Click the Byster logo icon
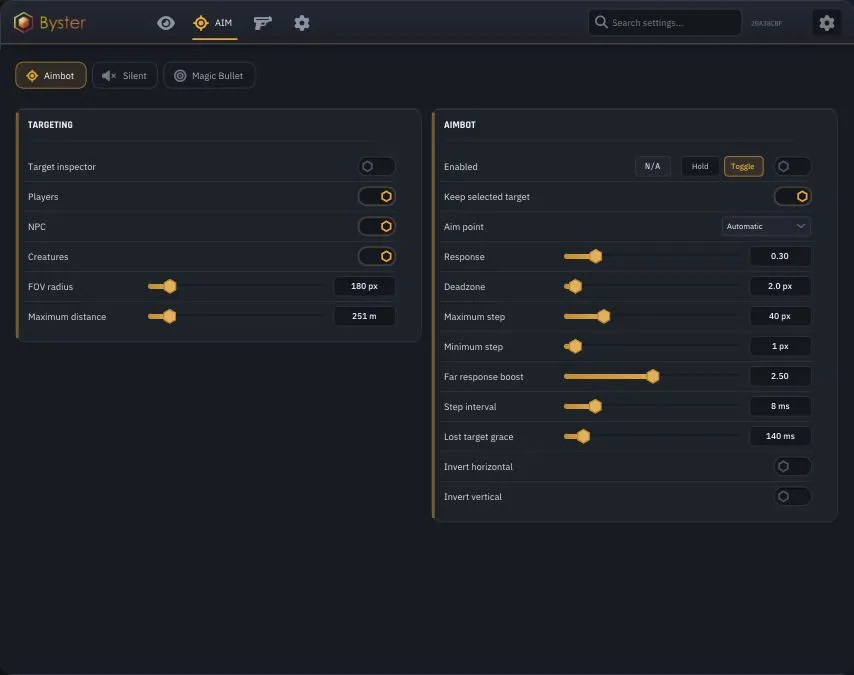 23,22
